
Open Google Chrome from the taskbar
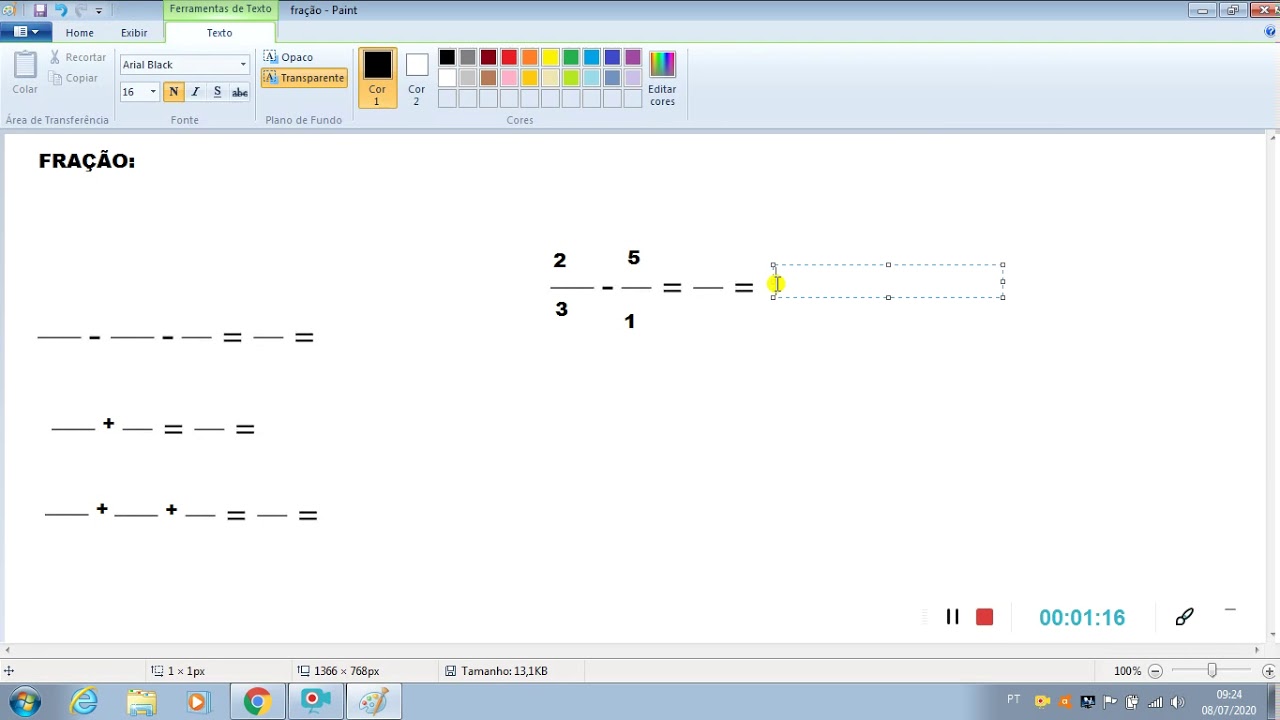257,702
